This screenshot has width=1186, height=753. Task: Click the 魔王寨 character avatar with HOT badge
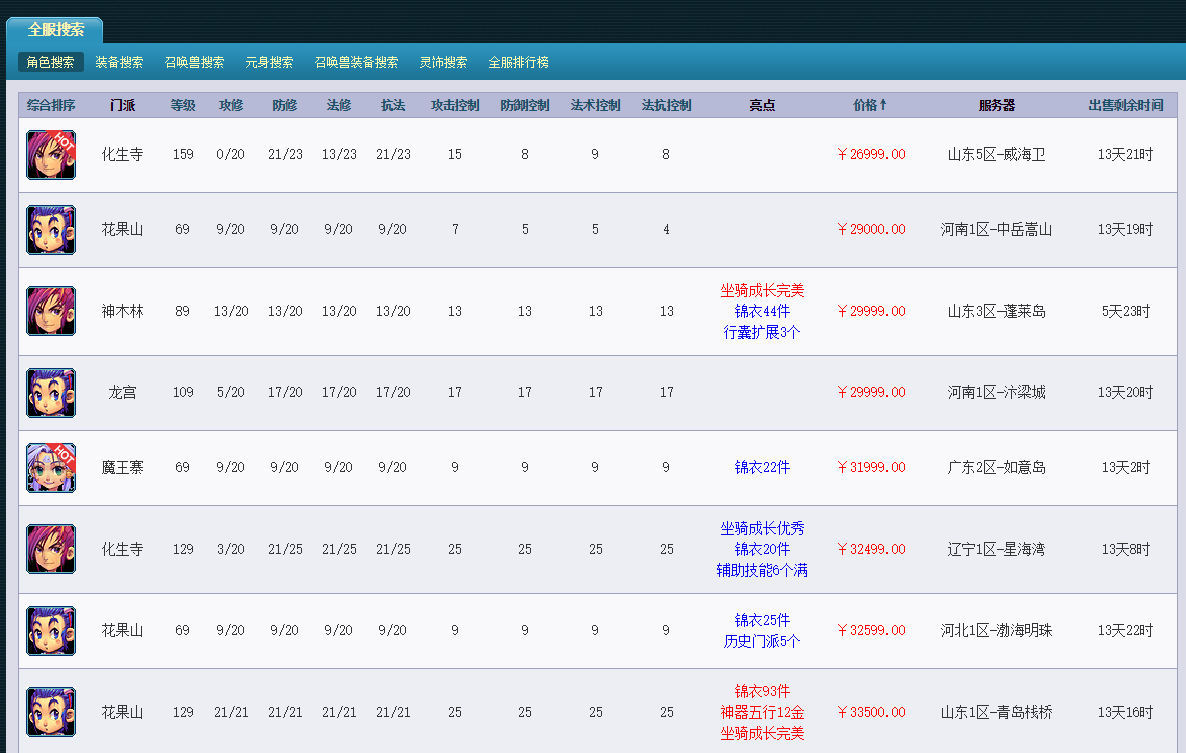tap(51, 468)
